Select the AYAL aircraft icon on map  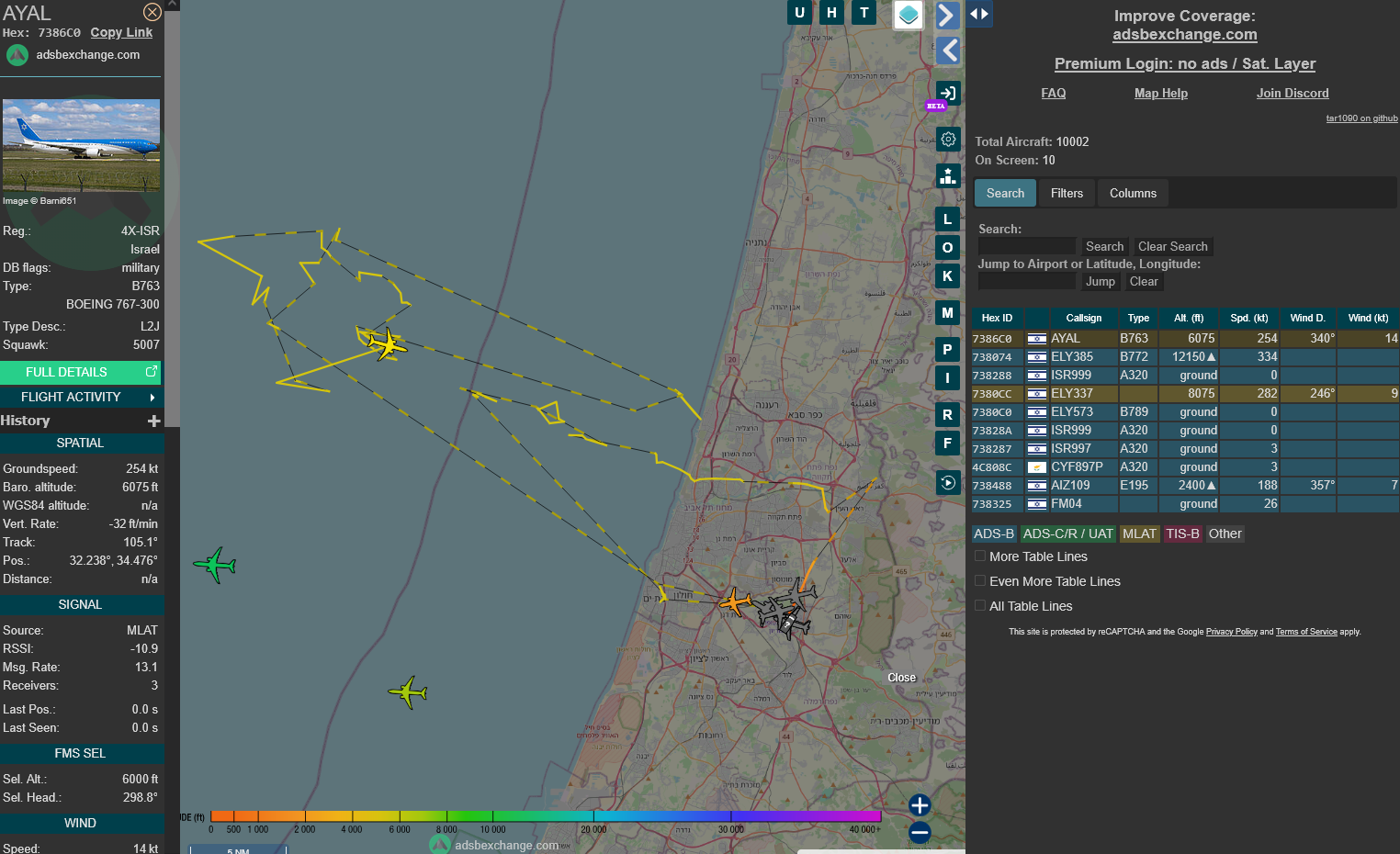(388, 344)
